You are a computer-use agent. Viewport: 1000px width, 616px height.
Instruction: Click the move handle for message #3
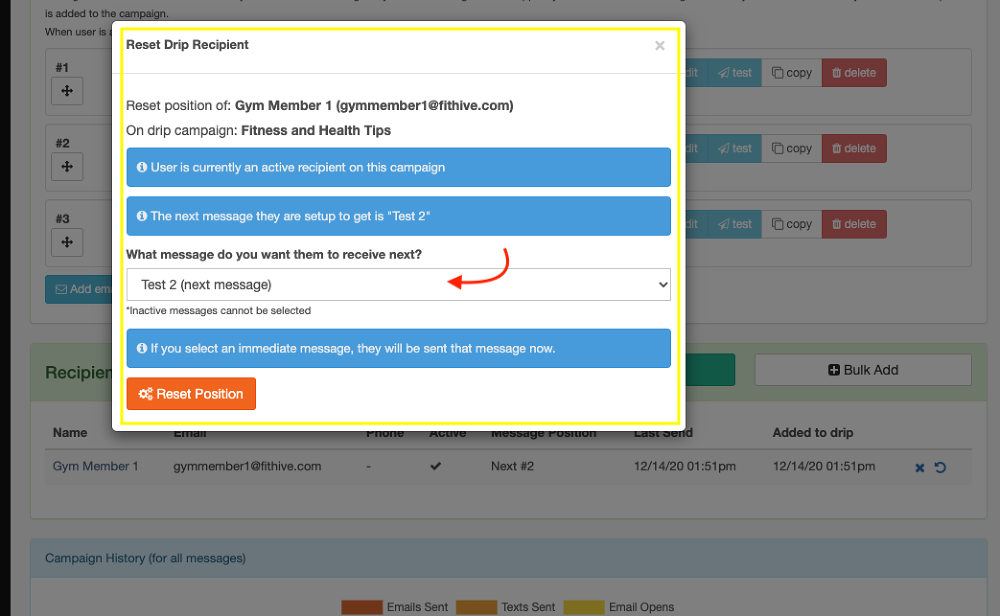point(67,241)
